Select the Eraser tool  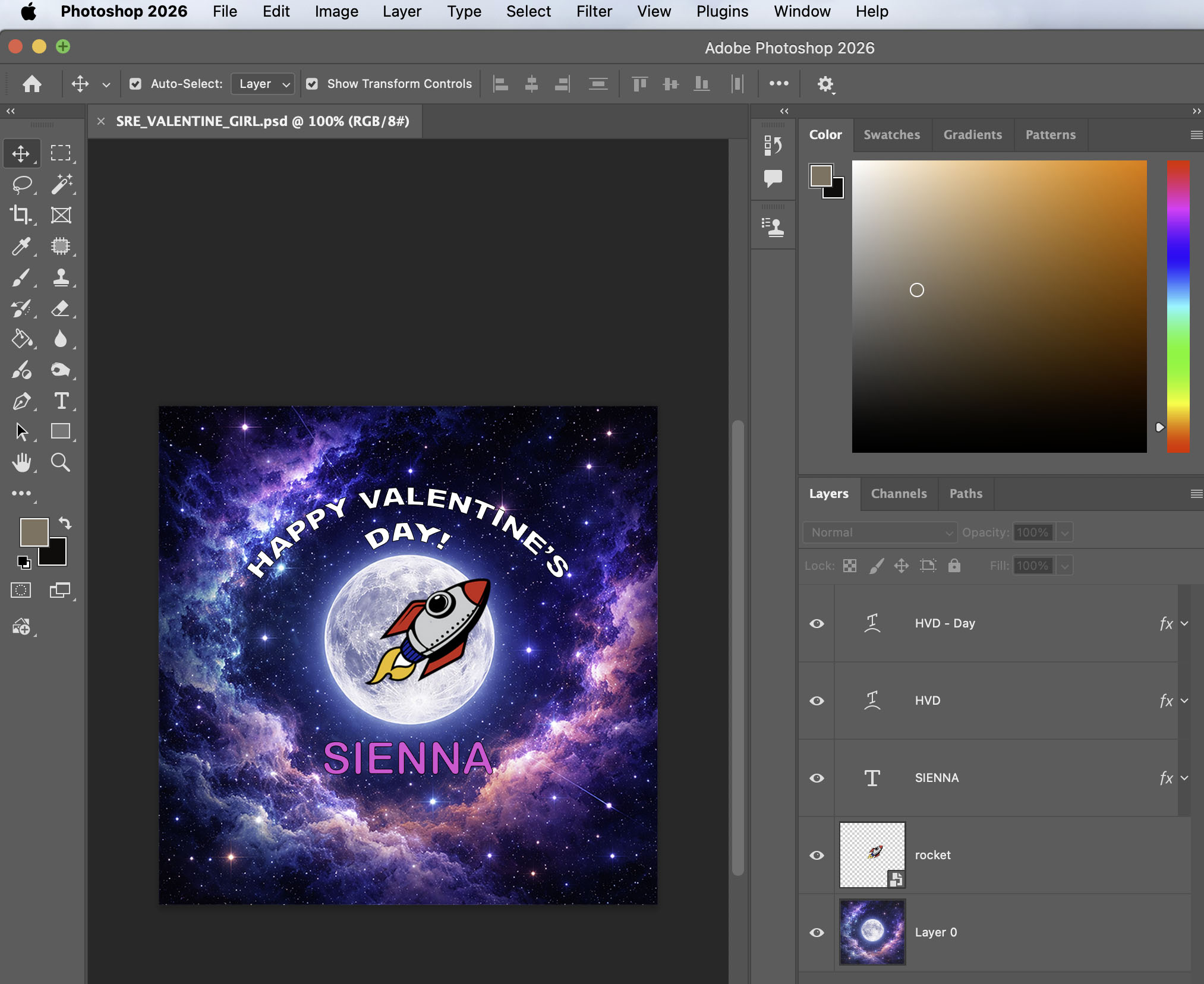pyautogui.click(x=61, y=308)
